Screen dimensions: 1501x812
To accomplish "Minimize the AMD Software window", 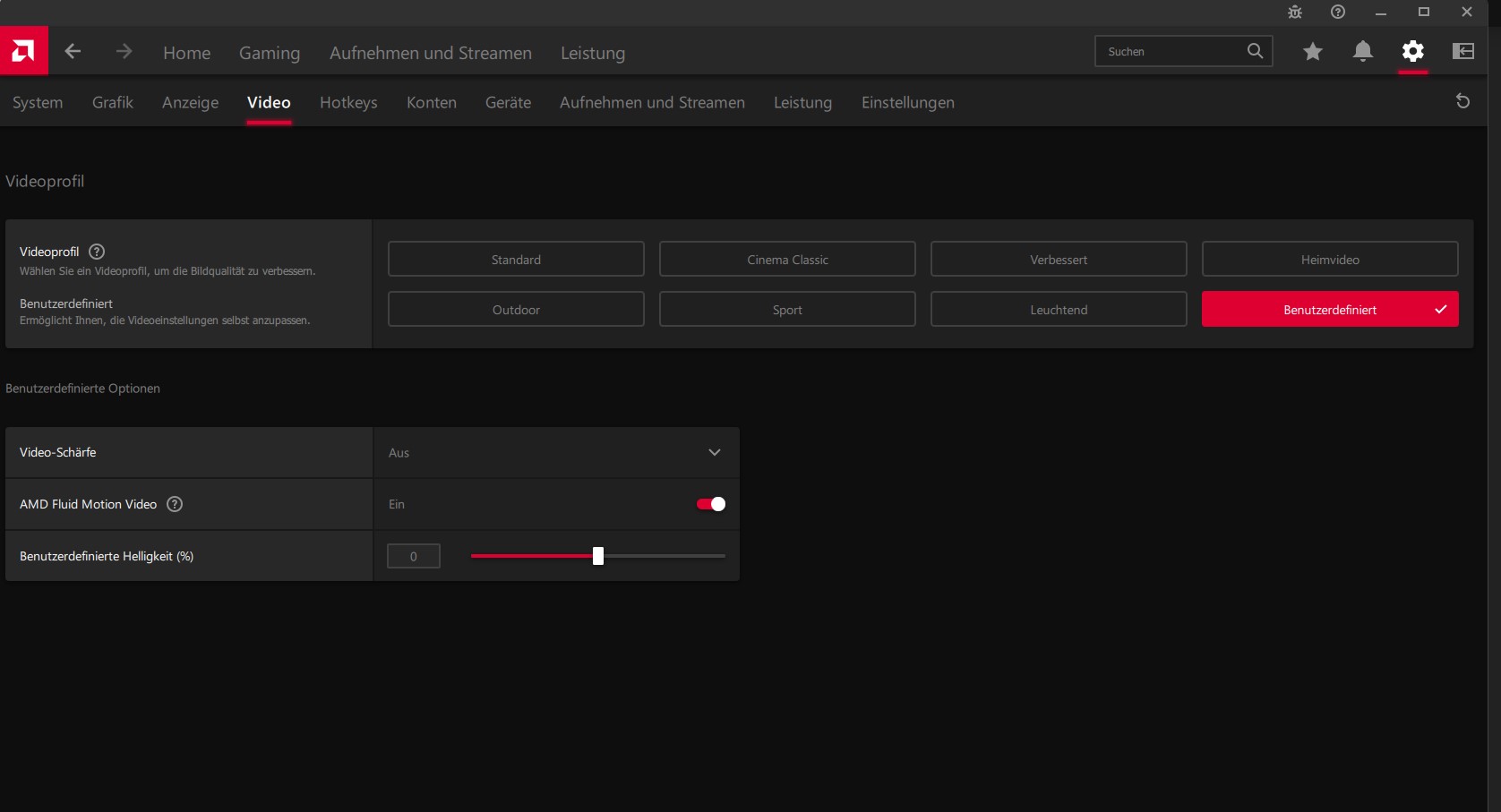I will (1381, 13).
